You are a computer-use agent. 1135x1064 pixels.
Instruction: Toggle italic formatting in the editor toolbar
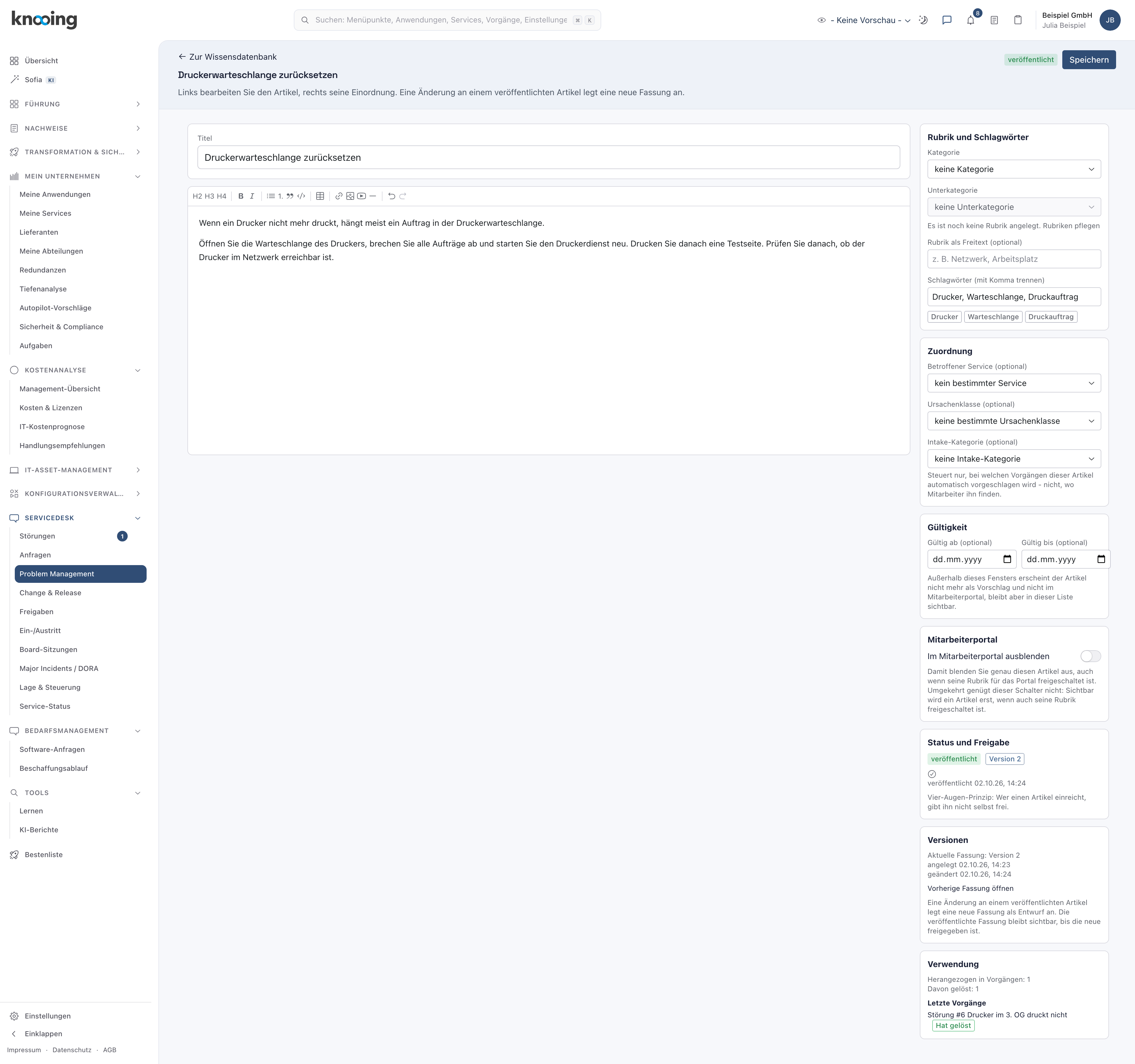point(252,196)
